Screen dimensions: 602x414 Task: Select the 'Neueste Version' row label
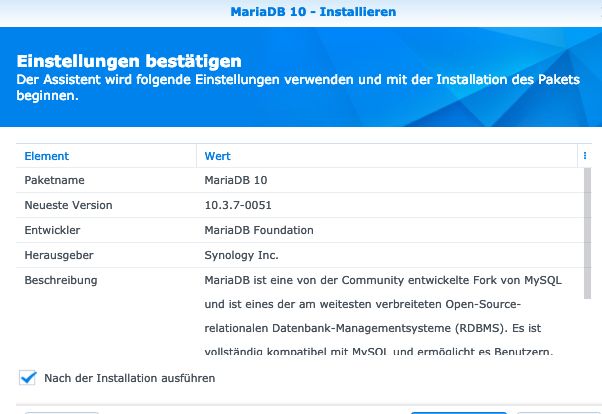[68, 205]
